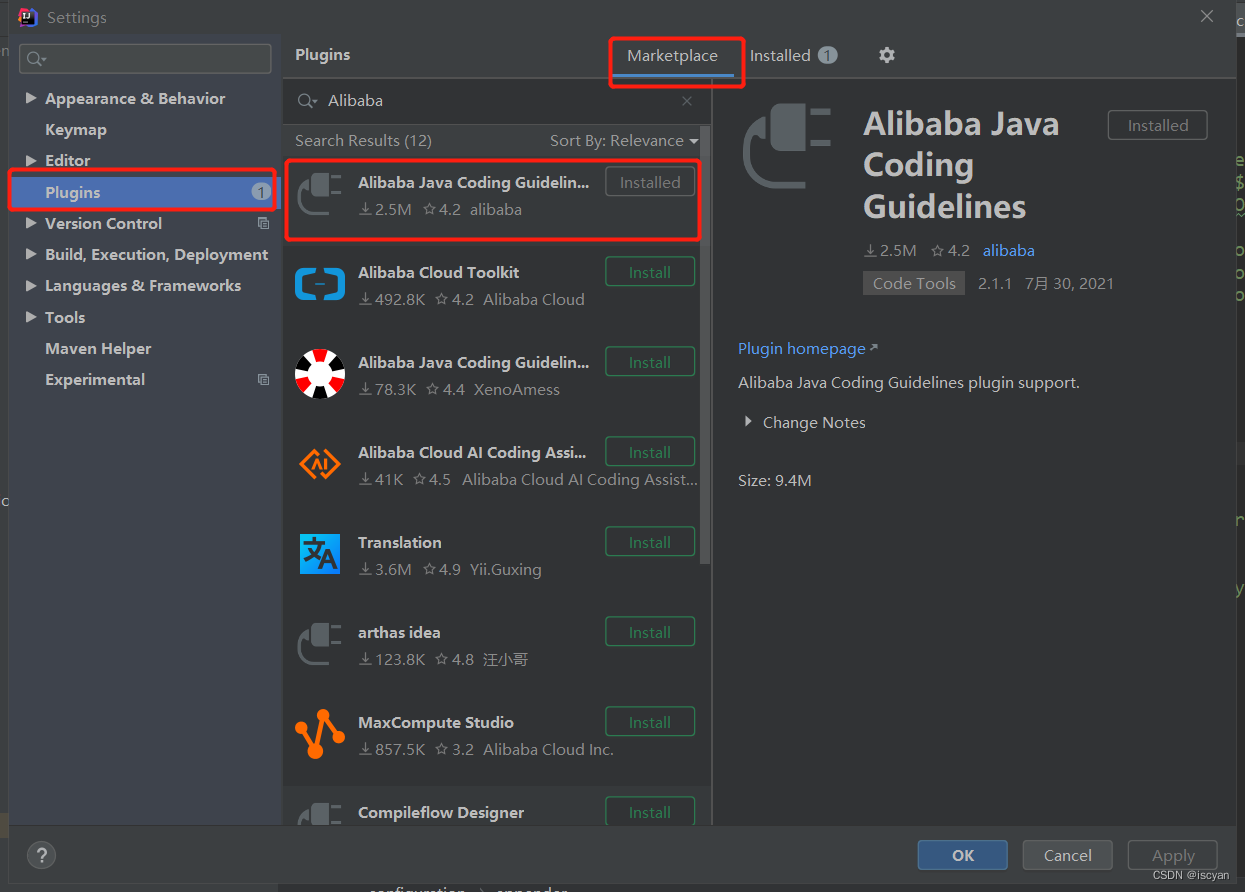The image size is (1245, 892).
Task: Click the MaxCompute Studio plugin icon
Action: click(x=320, y=735)
